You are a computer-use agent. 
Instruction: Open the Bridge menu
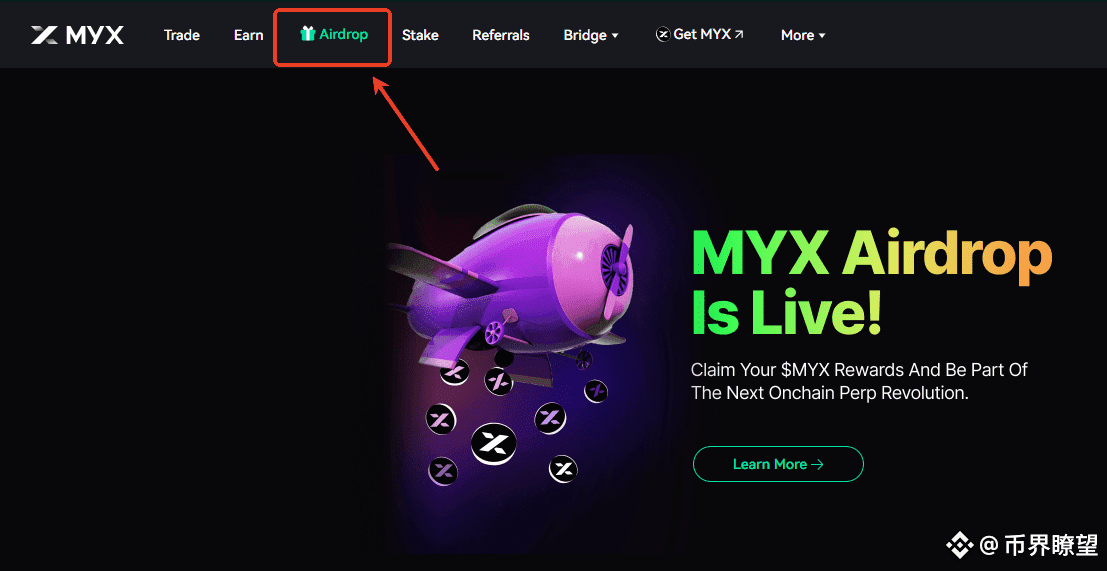(591, 35)
